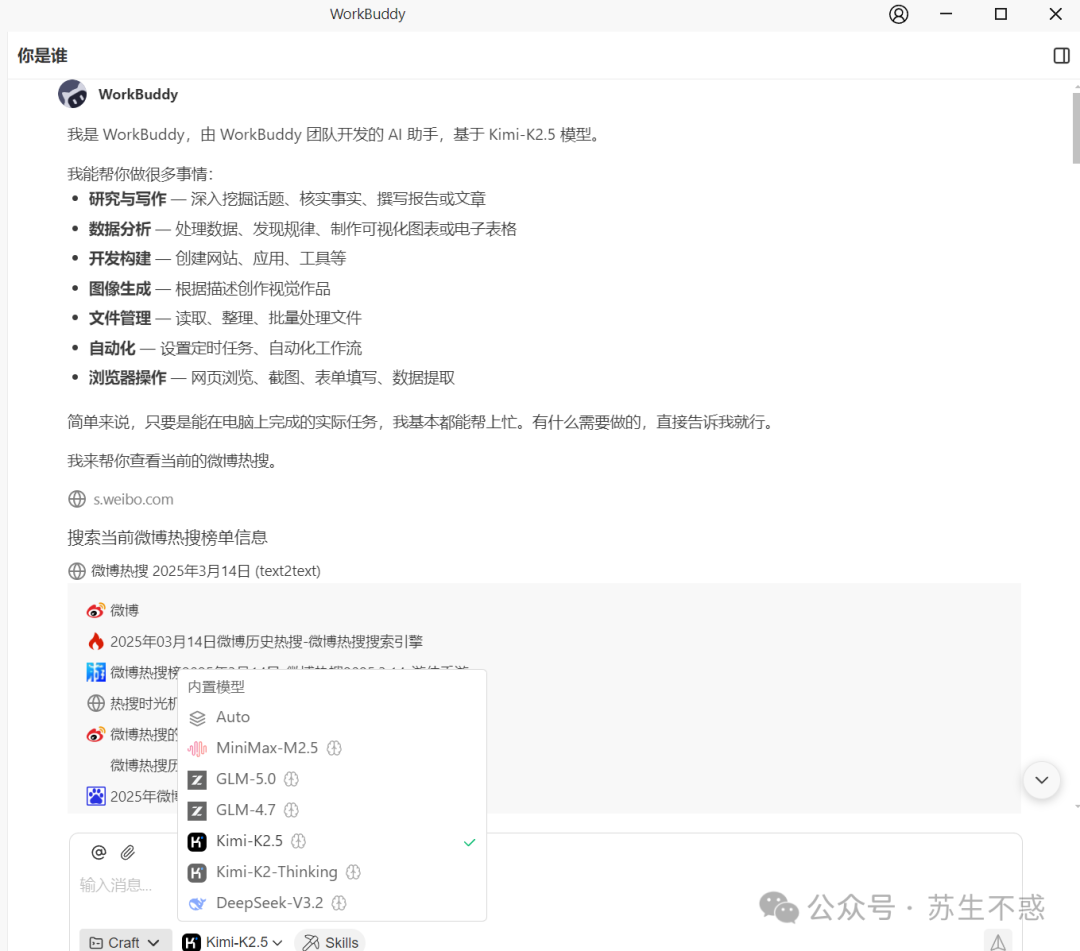Click the Kimi logo in model selector
The height and width of the screenshot is (951, 1080).
pyautogui.click(x=191, y=942)
